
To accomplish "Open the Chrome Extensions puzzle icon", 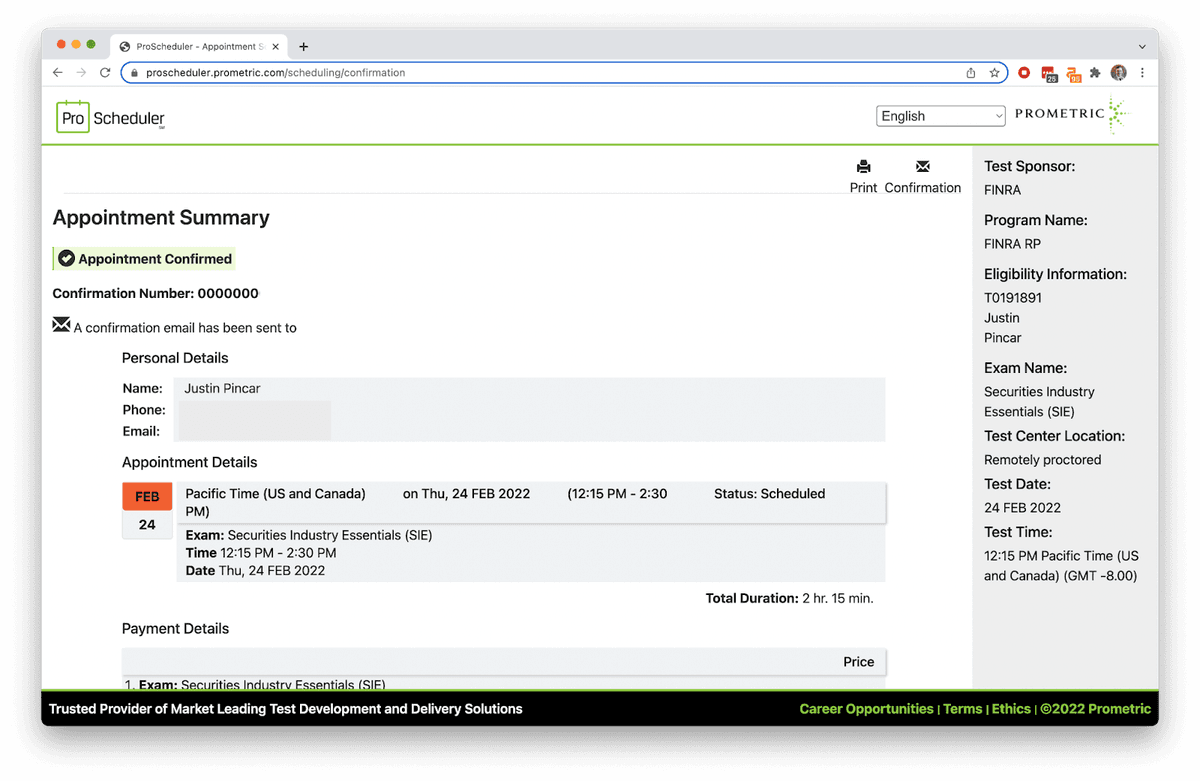I will point(1095,73).
